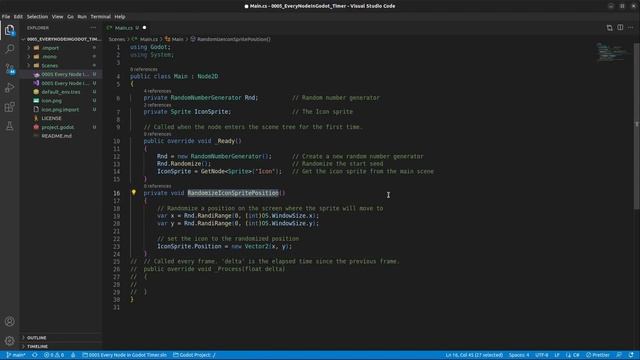Click the main branch indicator in status bar
The image size is (640, 360).
[16, 355]
